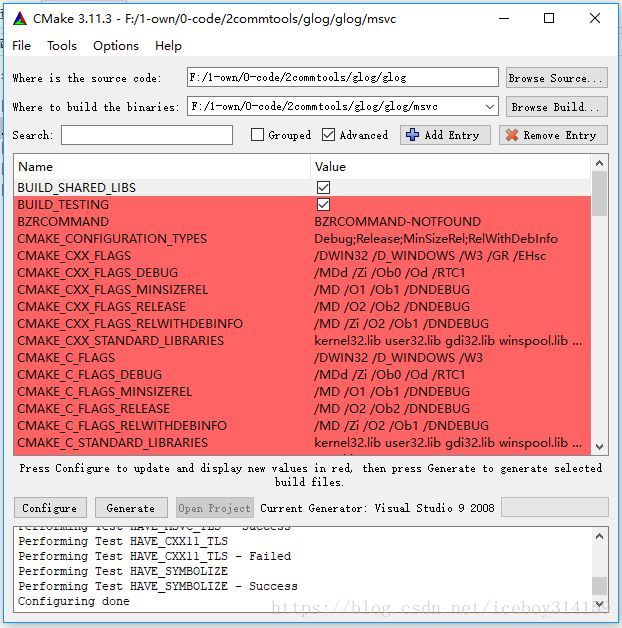Click the red X Remove Entry button

pos(553,135)
